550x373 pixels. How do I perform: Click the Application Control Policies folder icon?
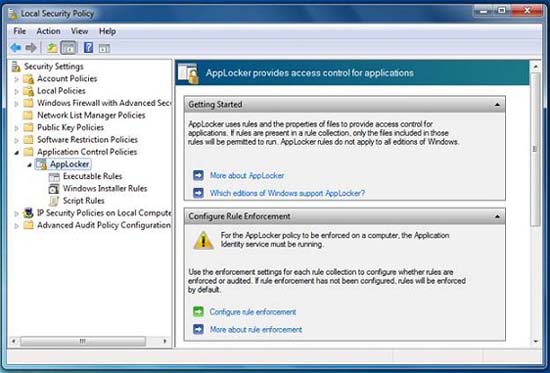28,152
